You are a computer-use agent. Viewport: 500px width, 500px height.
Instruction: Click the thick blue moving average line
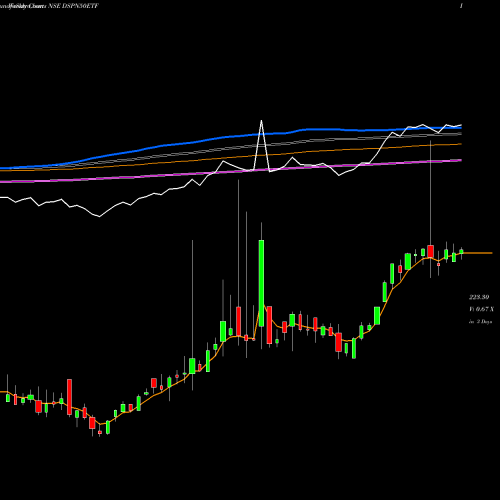[x=231, y=136]
